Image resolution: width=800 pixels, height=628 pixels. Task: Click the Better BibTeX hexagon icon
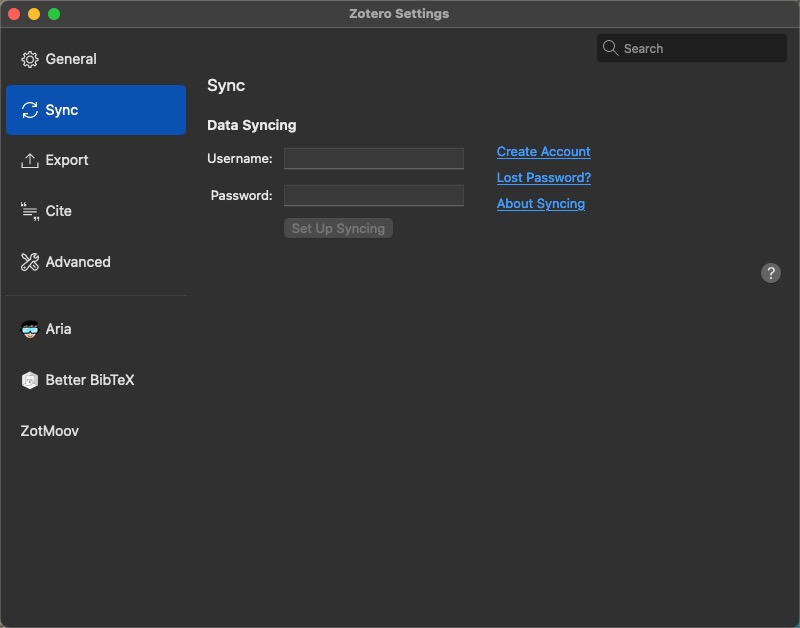(x=30, y=380)
